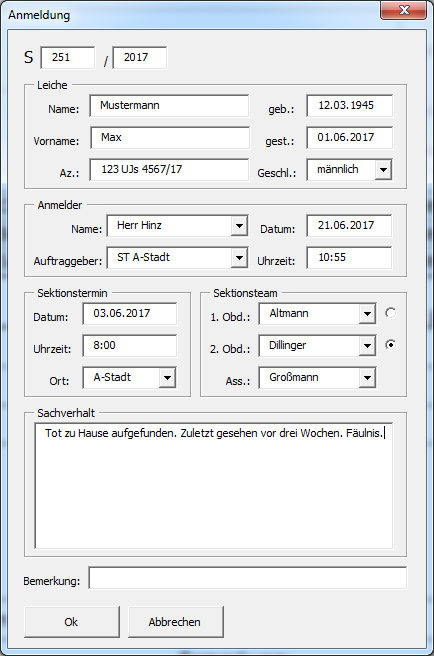
Task: Open the 2. Obd. dropdown showing Dillinger
Action: coord(367,346)
